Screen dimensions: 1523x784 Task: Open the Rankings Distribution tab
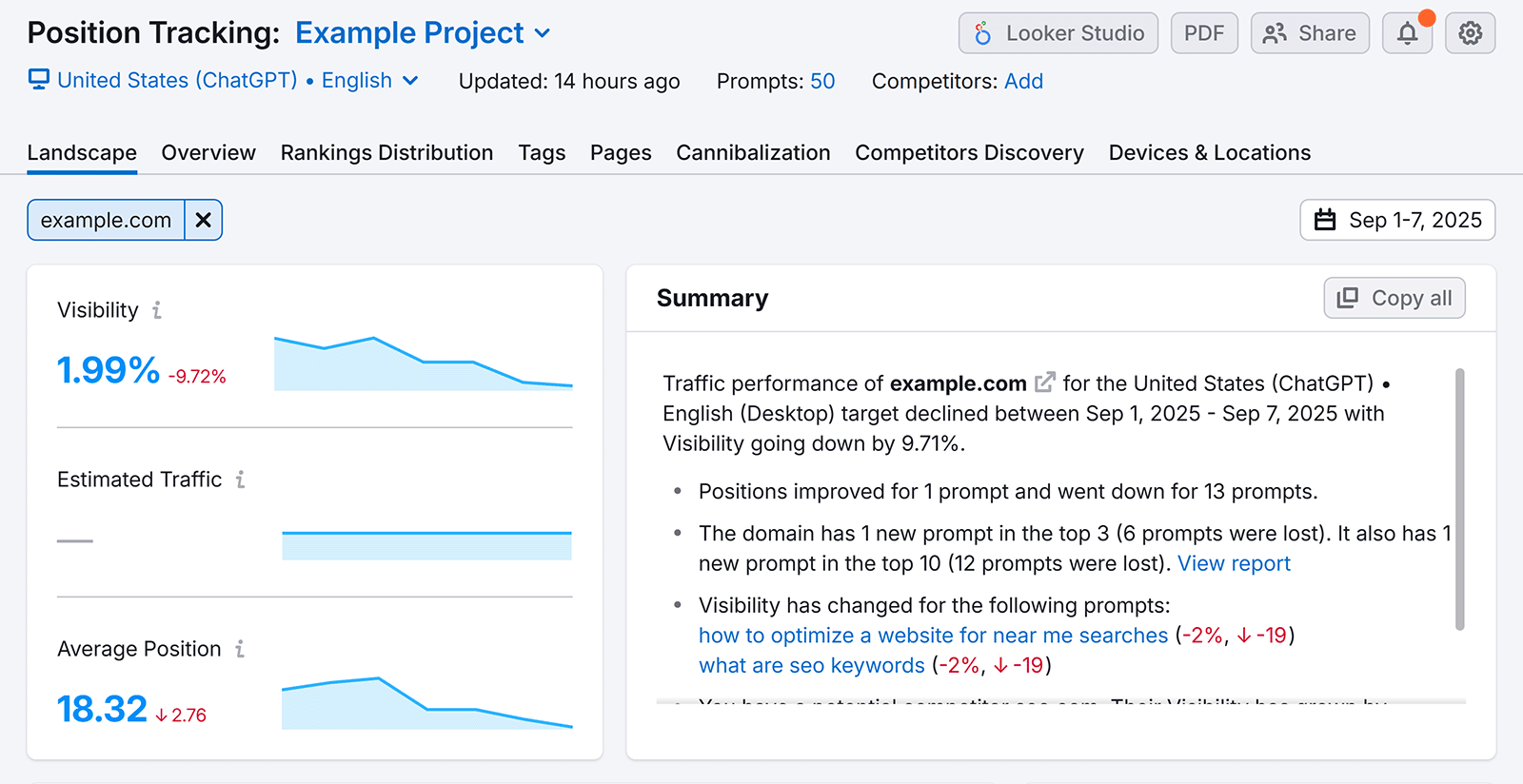[386, 153]
